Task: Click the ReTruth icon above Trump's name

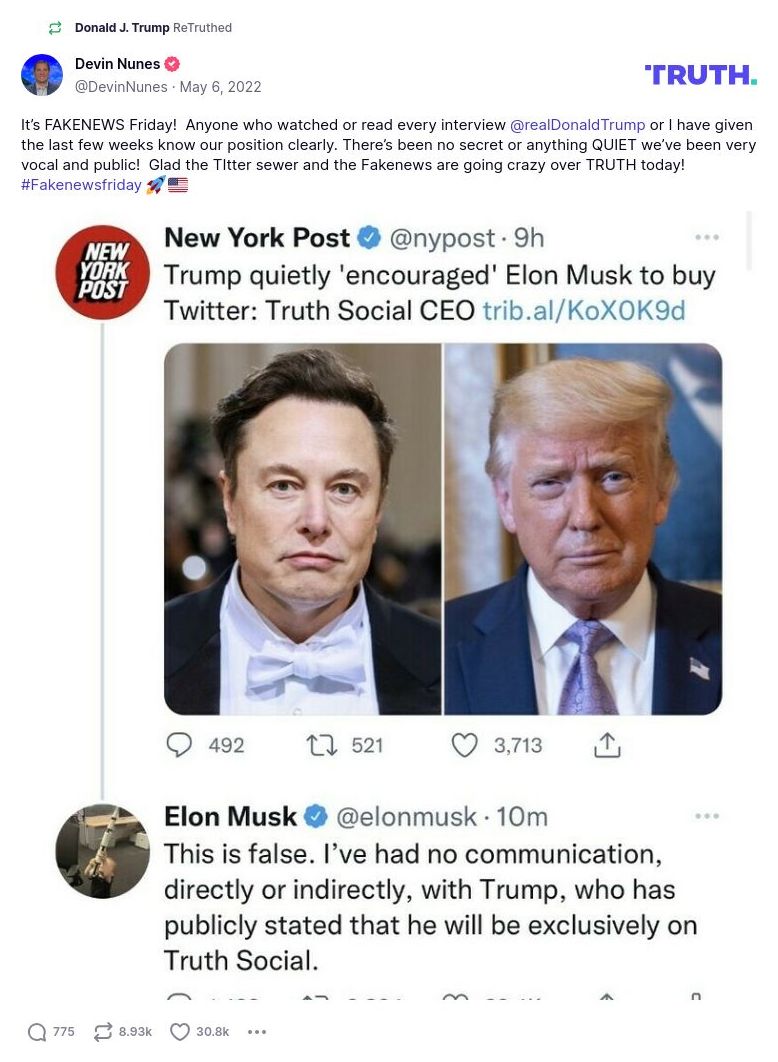Action: [x=53, y=27]
